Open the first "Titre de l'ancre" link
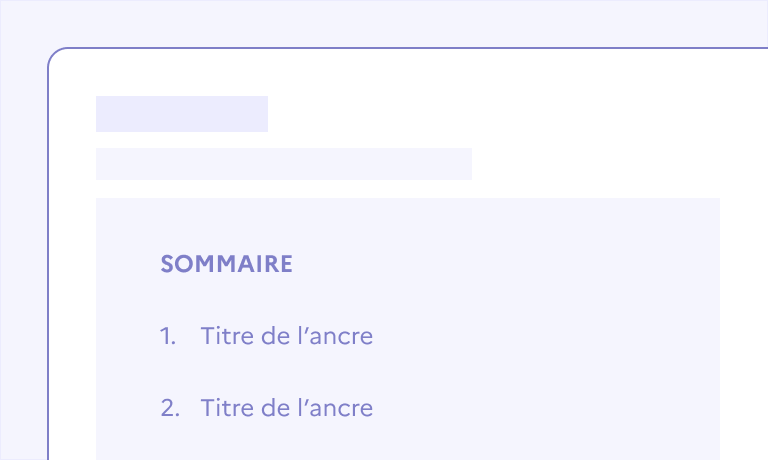This screenshot has height=460, width=768. pos(286,336)
